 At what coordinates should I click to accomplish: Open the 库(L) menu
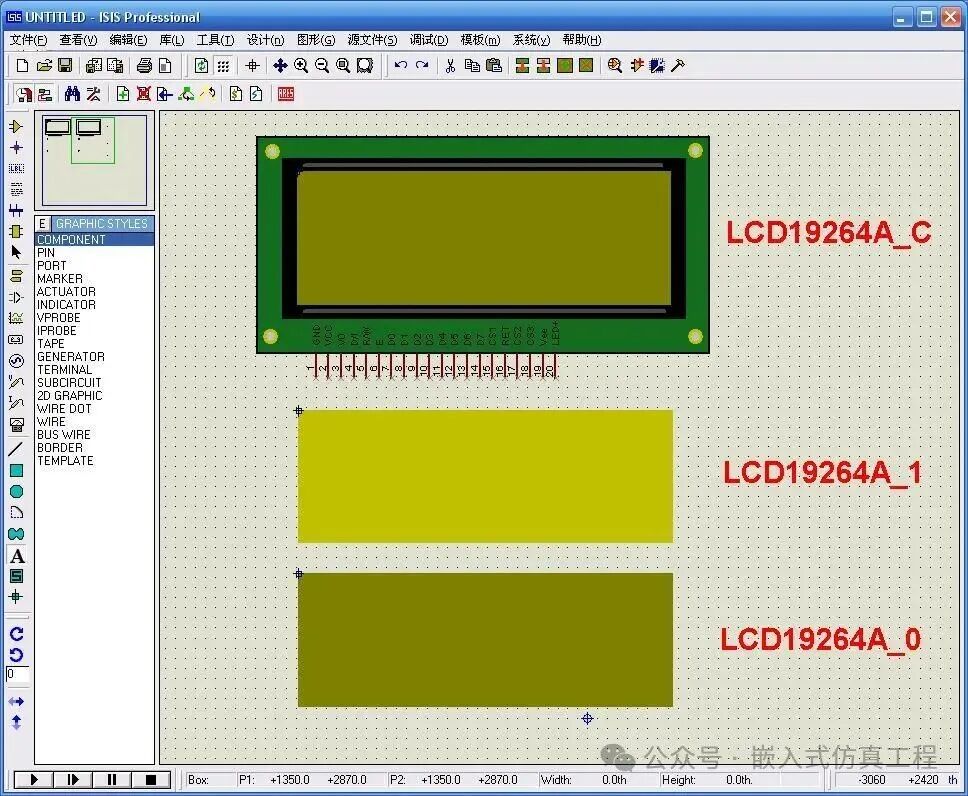(x=172, y=40)
